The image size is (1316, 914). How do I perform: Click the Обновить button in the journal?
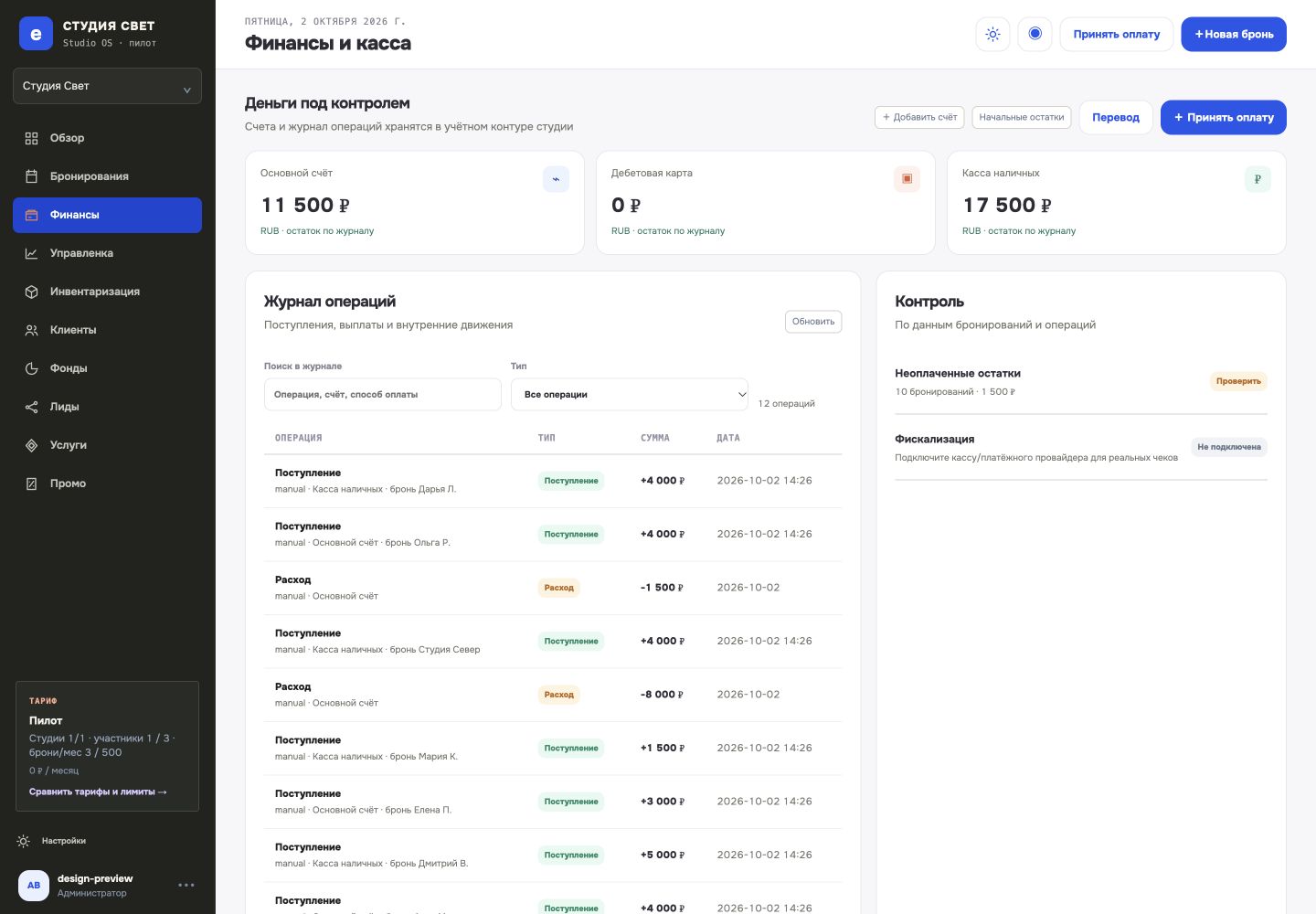click(x=813, y=322)
